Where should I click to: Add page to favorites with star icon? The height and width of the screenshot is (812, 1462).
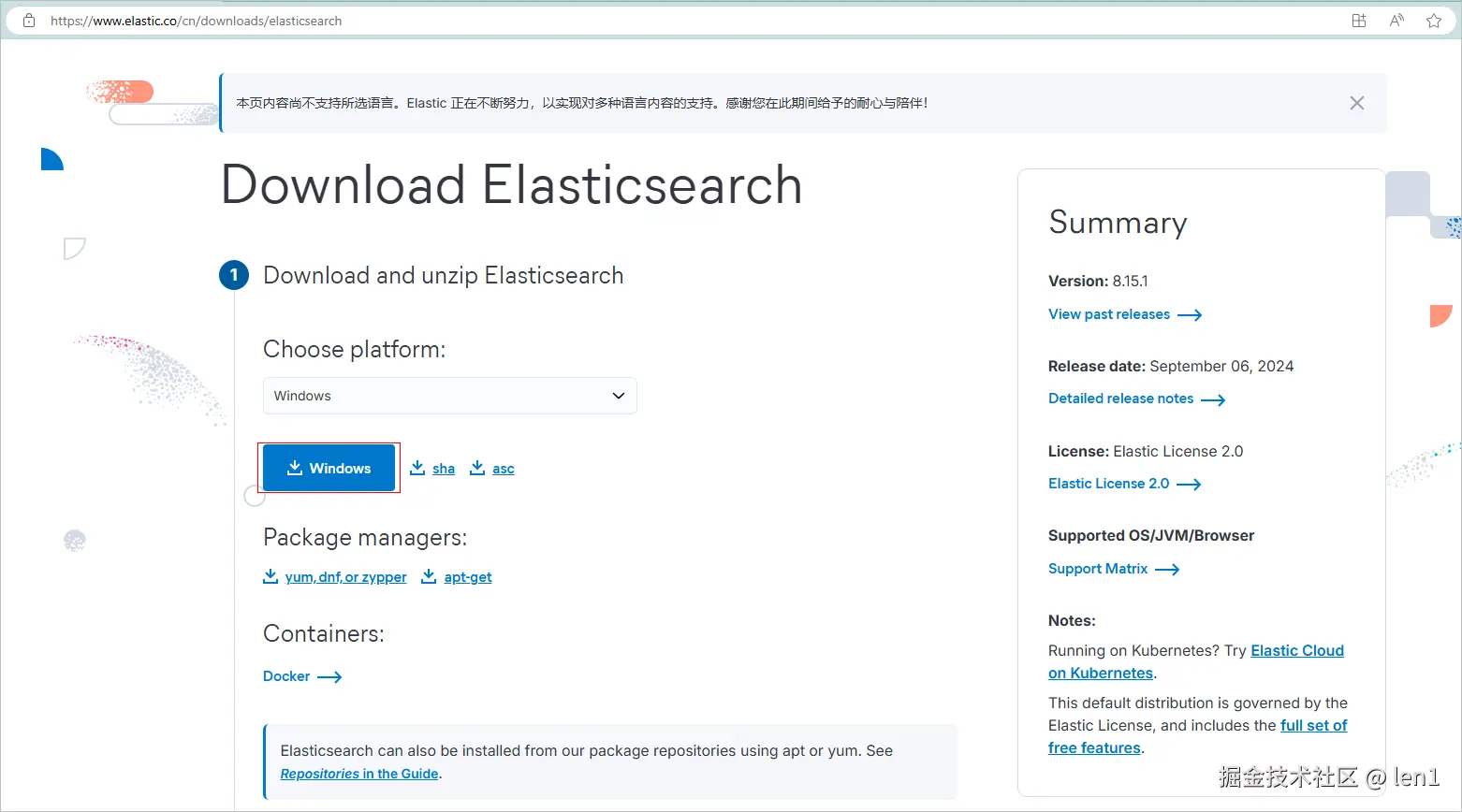pos(1434,21)
